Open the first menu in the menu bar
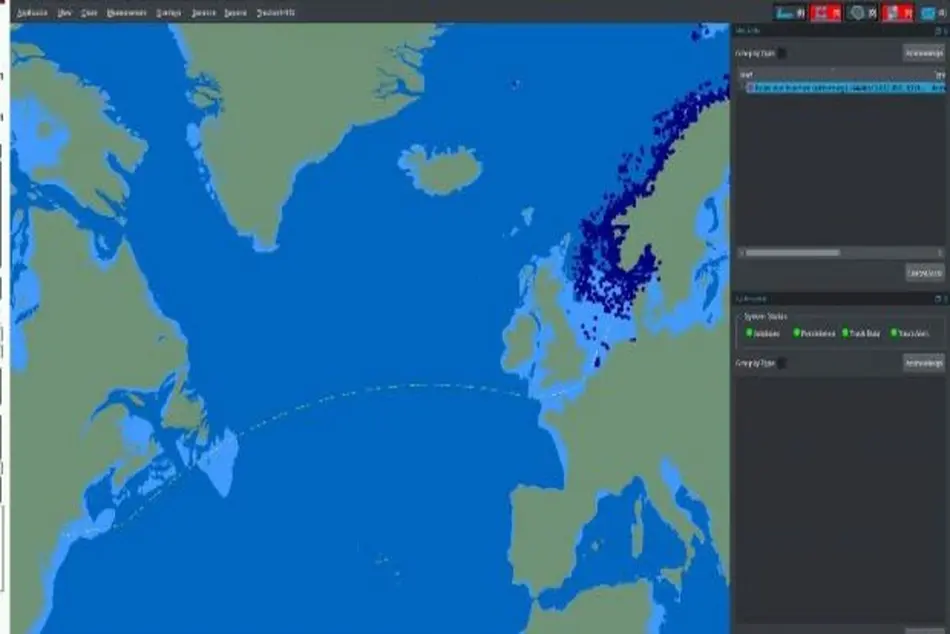 click(x=32, y=13)
